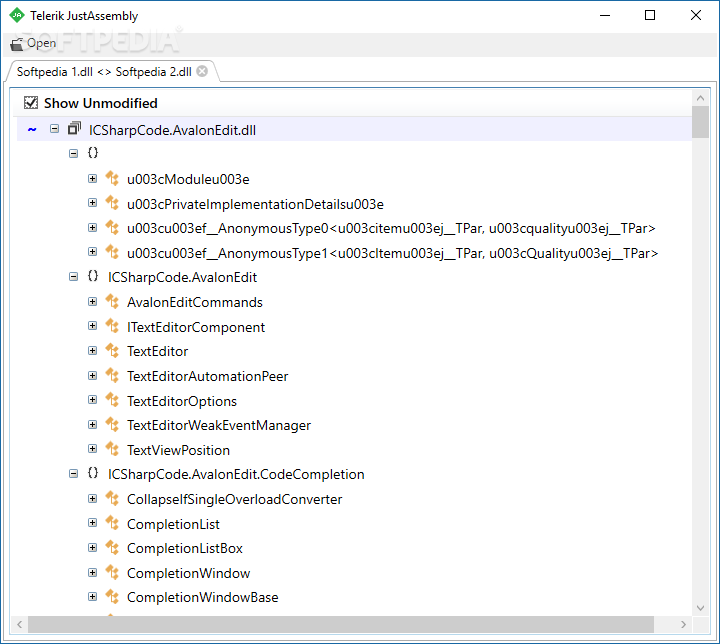Click the Open folder icon
This screenshot has height=644, width=720.
(x=17, y=45)
